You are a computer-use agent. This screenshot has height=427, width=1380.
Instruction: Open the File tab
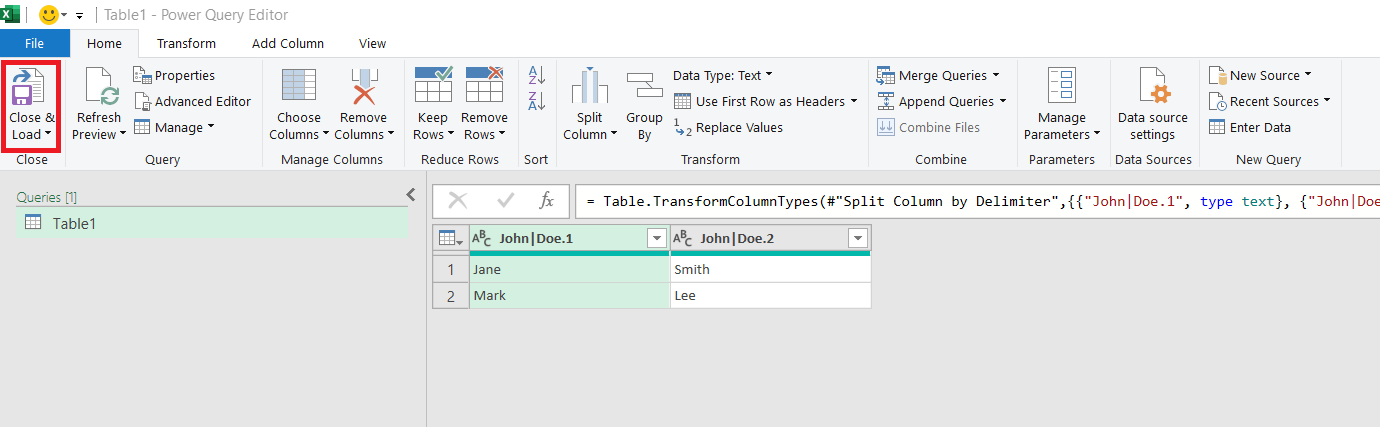tap(35, 43)
